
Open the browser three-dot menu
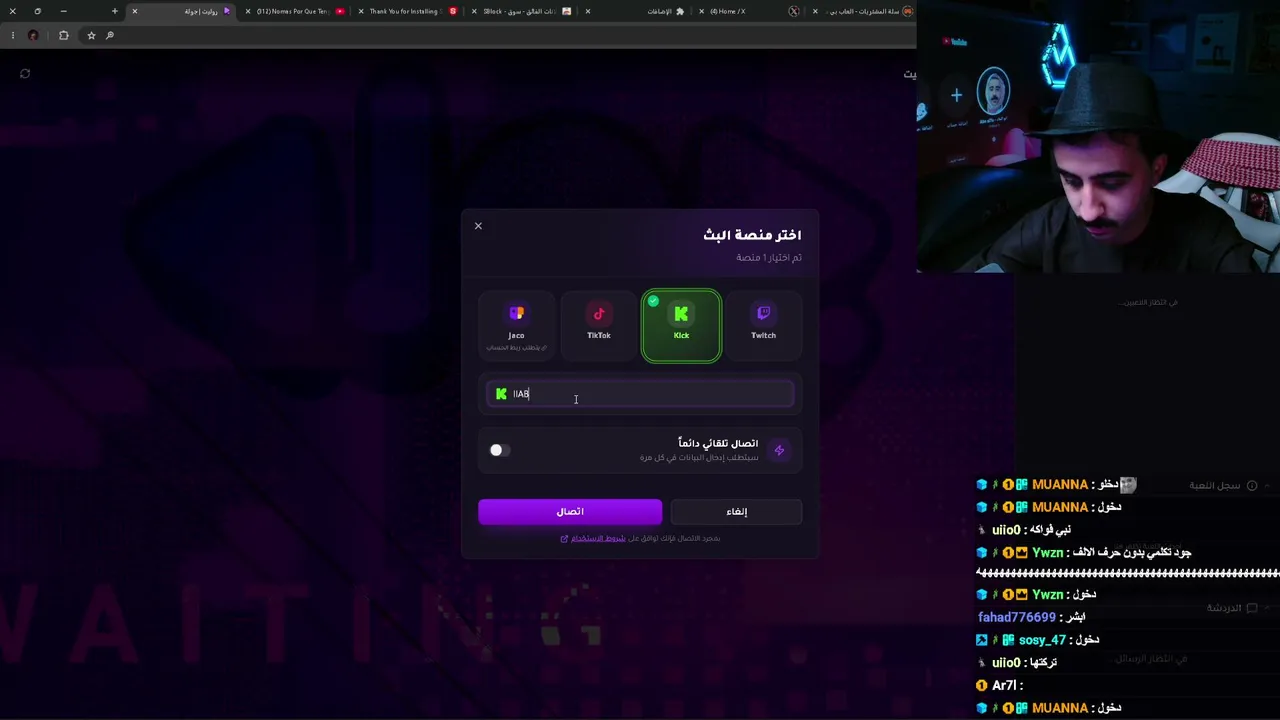(x=12, y=35)
